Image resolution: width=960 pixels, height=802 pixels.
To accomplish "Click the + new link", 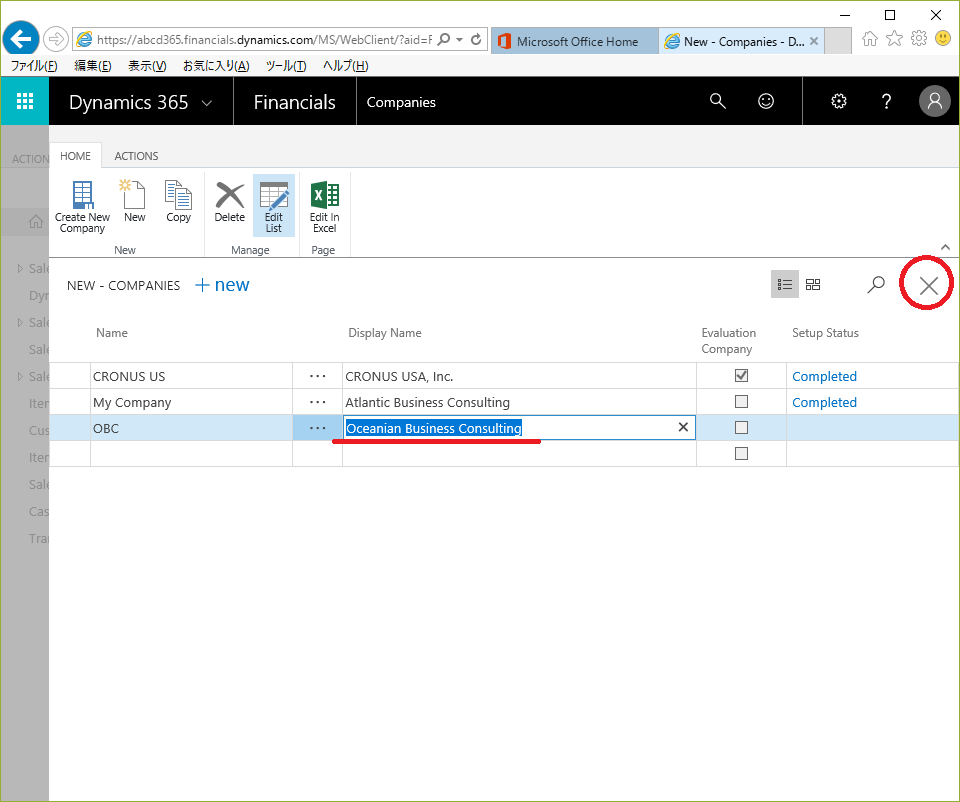I will pos(222,285).
